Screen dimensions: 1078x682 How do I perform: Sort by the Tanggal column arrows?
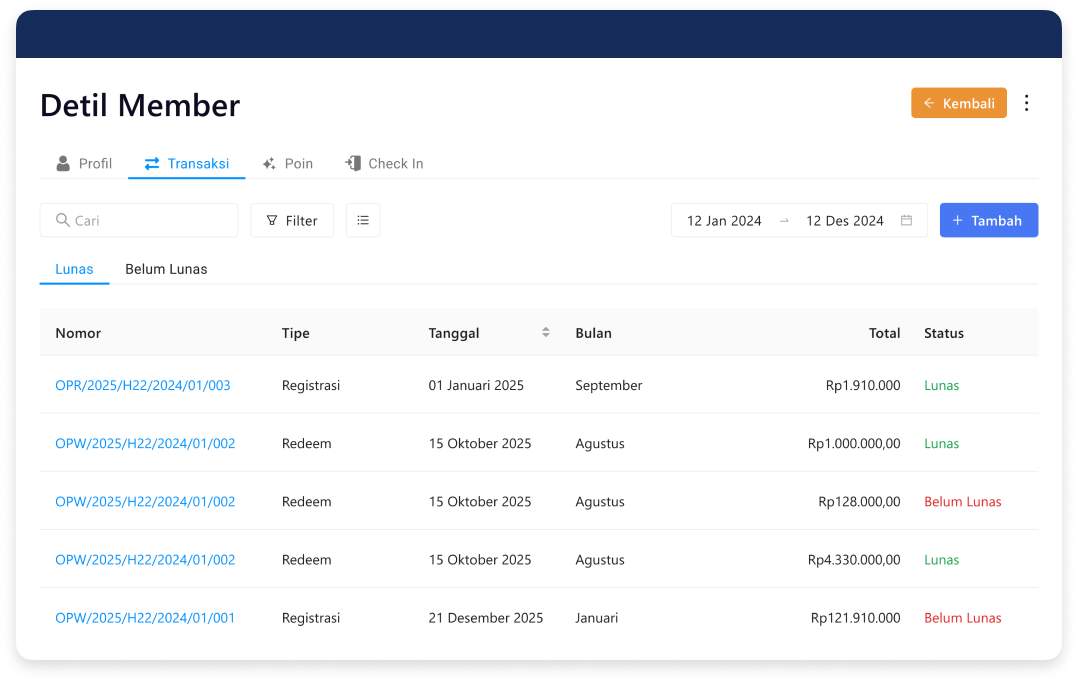click(x=545, y=333)
